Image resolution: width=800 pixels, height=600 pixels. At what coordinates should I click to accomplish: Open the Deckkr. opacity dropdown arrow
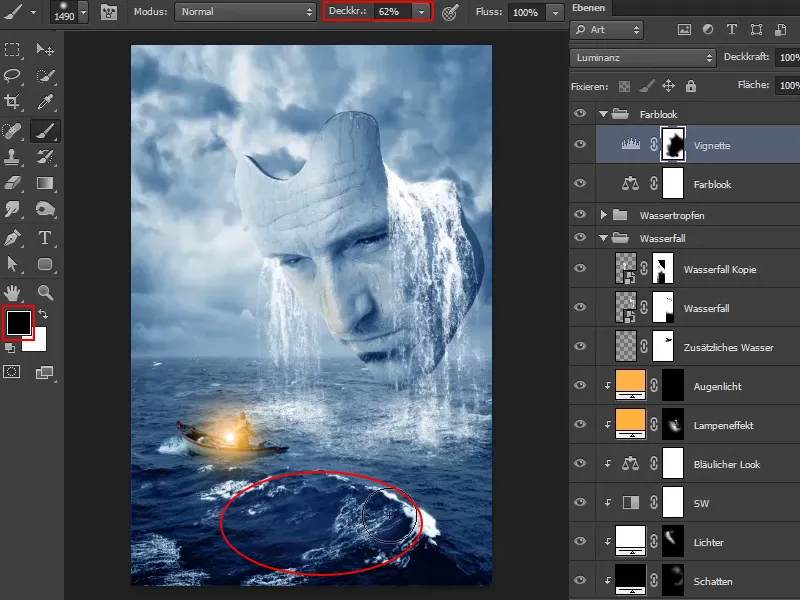(x=421, y=12)
